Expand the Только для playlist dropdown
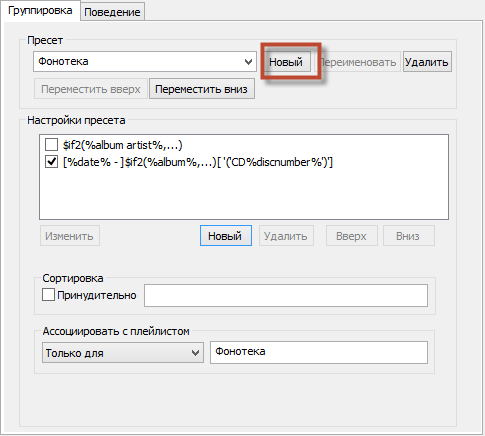This screenshot has height=436, width=485. pos(123,353)
